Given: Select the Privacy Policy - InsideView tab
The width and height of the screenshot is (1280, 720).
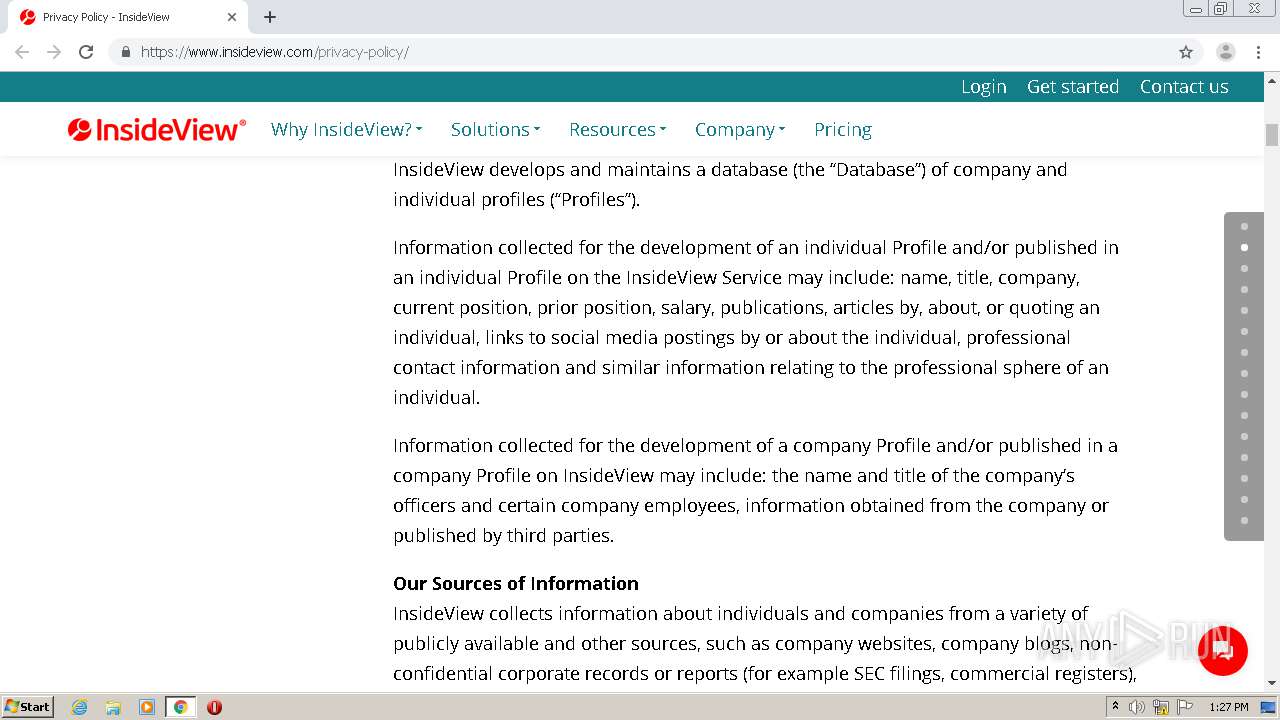Looking at the screenshot, I should point(128,17).
